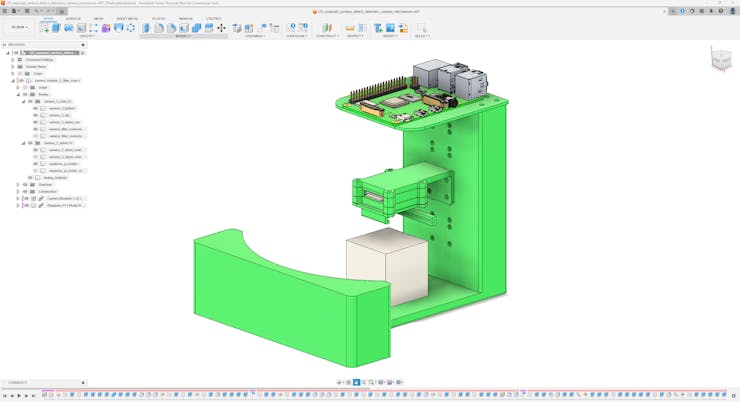740x402 pixels.
Task: Open the Joint tool in Assemble
Action: pos(250,28)
